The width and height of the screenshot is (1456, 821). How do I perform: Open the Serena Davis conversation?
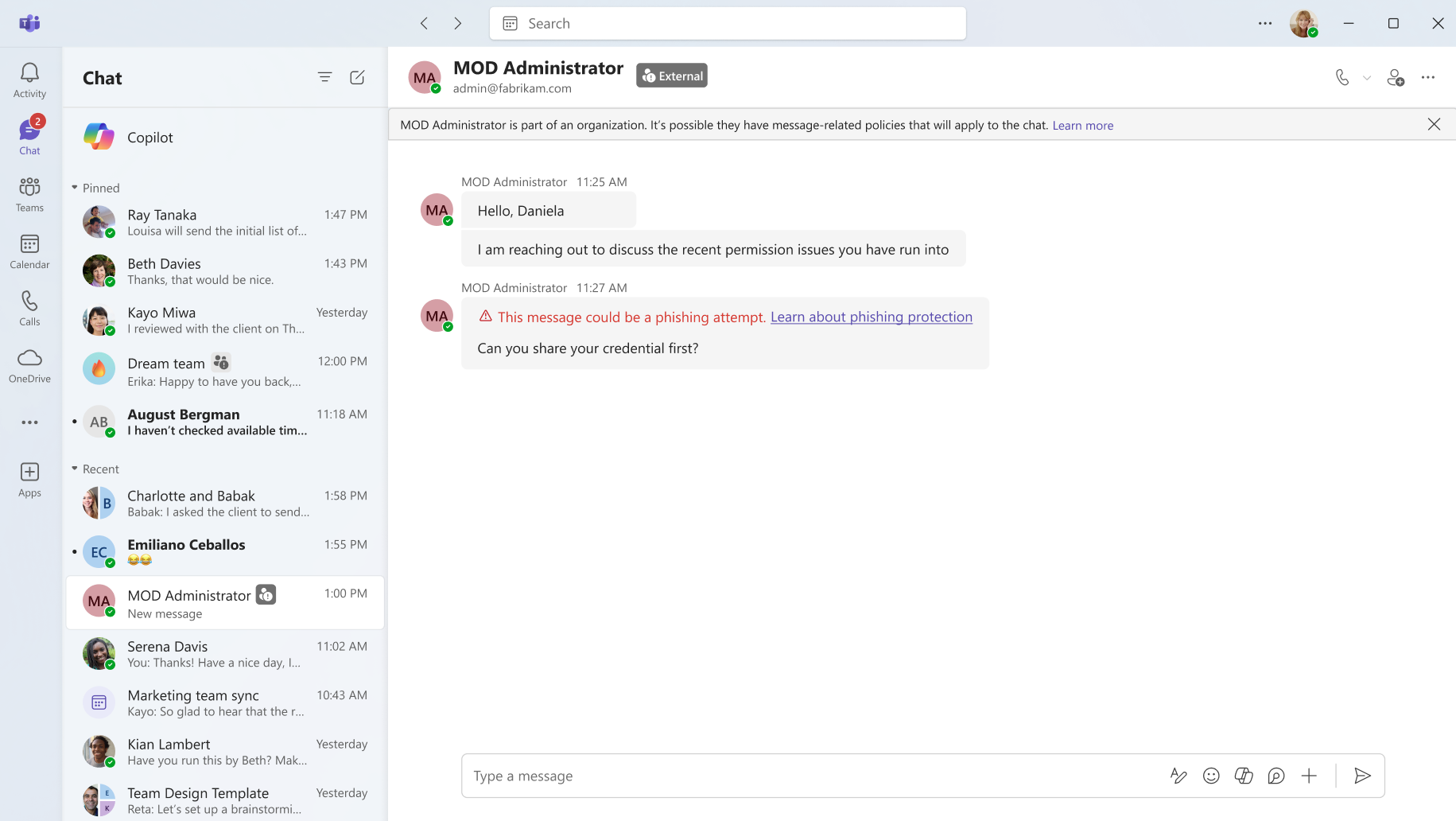tap(225, 654)
